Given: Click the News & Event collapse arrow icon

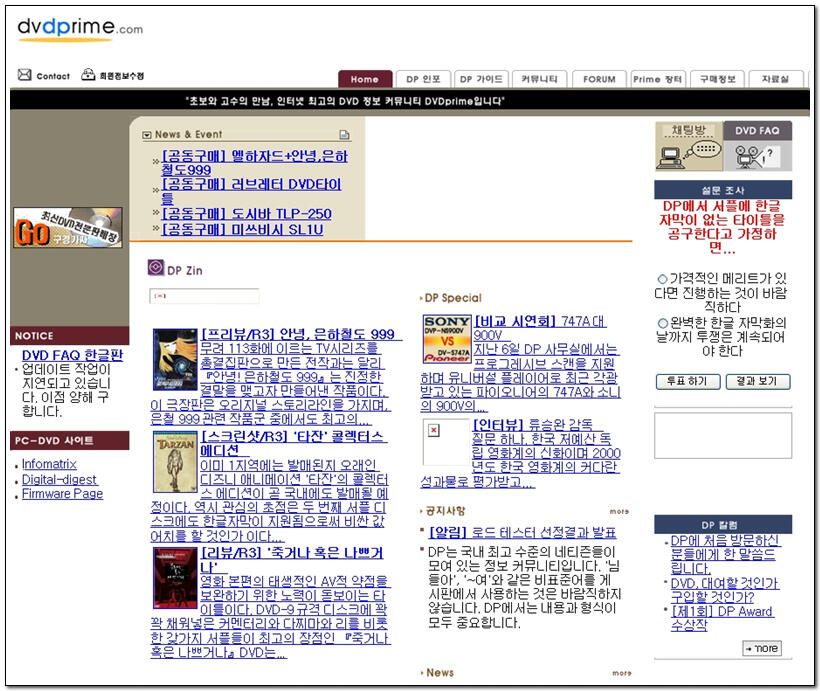Looking at the screenshot, I should pyautogui.click(x=146, y=135).
